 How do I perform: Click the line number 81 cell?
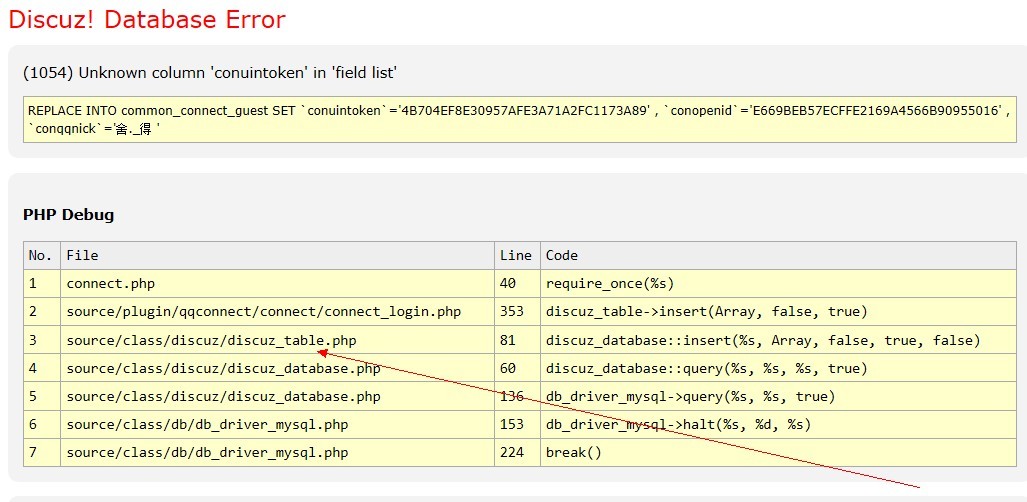[508, 340]
